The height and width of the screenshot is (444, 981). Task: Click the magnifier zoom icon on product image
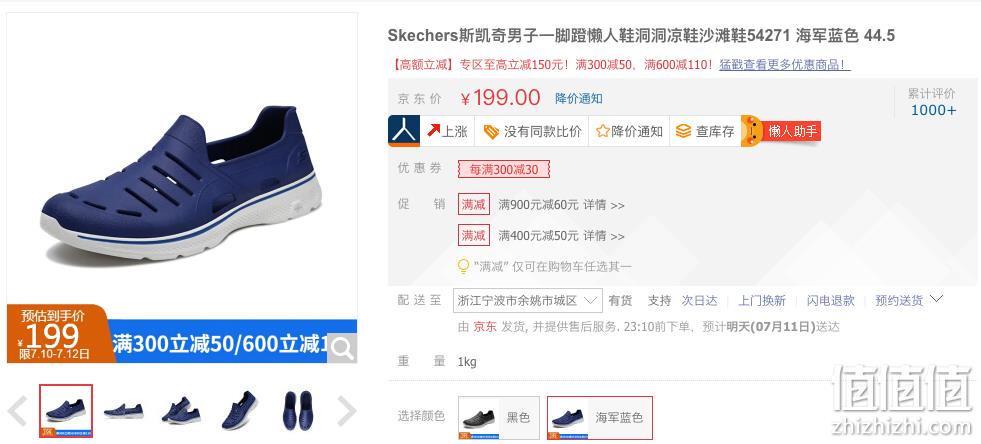[342, 348]
